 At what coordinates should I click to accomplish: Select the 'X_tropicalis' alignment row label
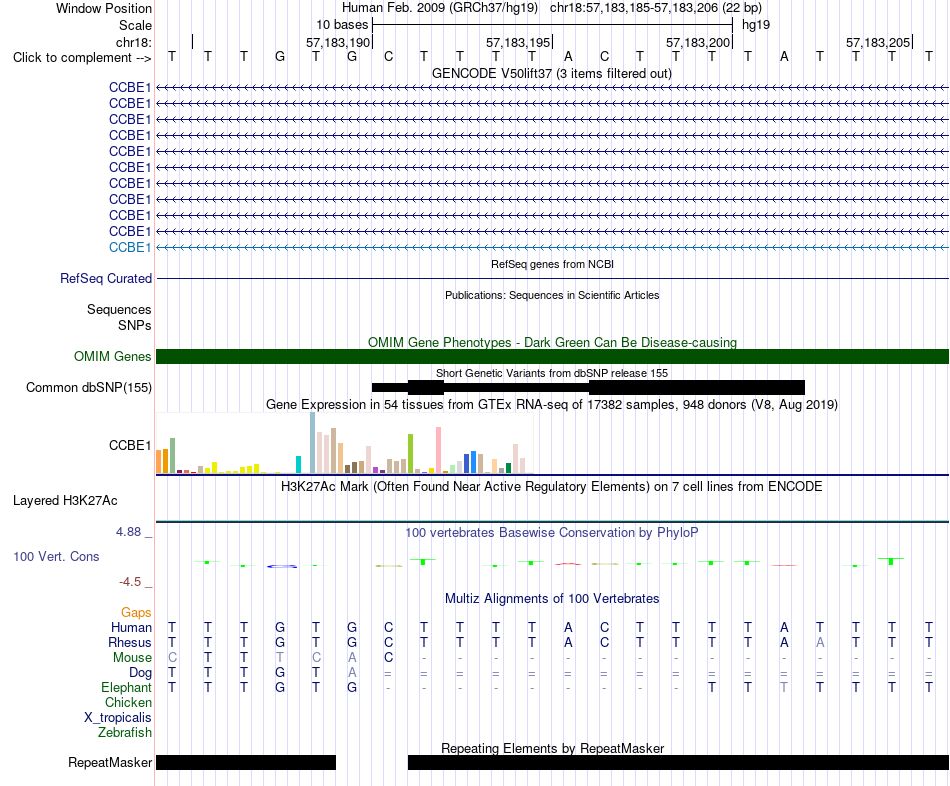[118, 718]
